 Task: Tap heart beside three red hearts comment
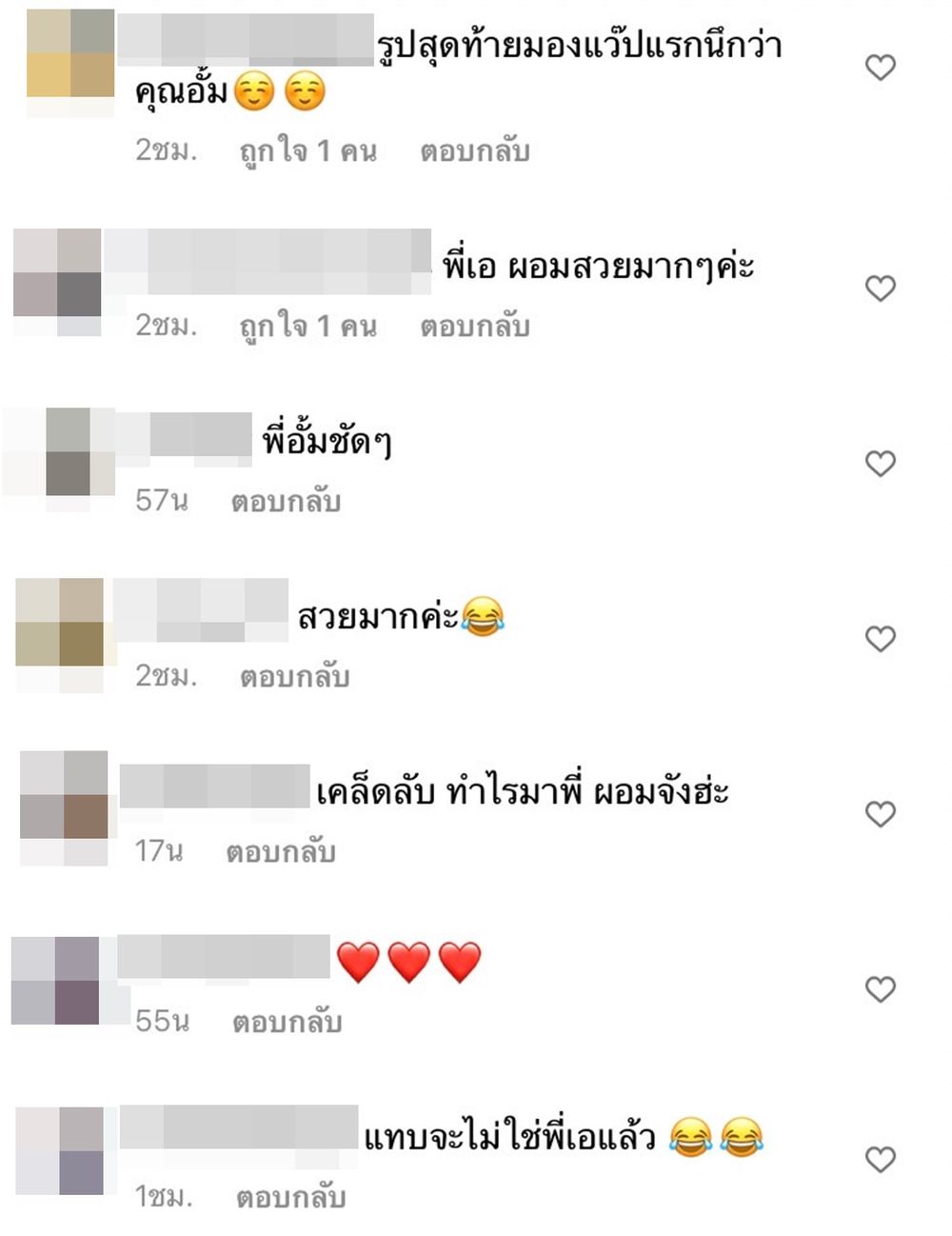point(881,989)
